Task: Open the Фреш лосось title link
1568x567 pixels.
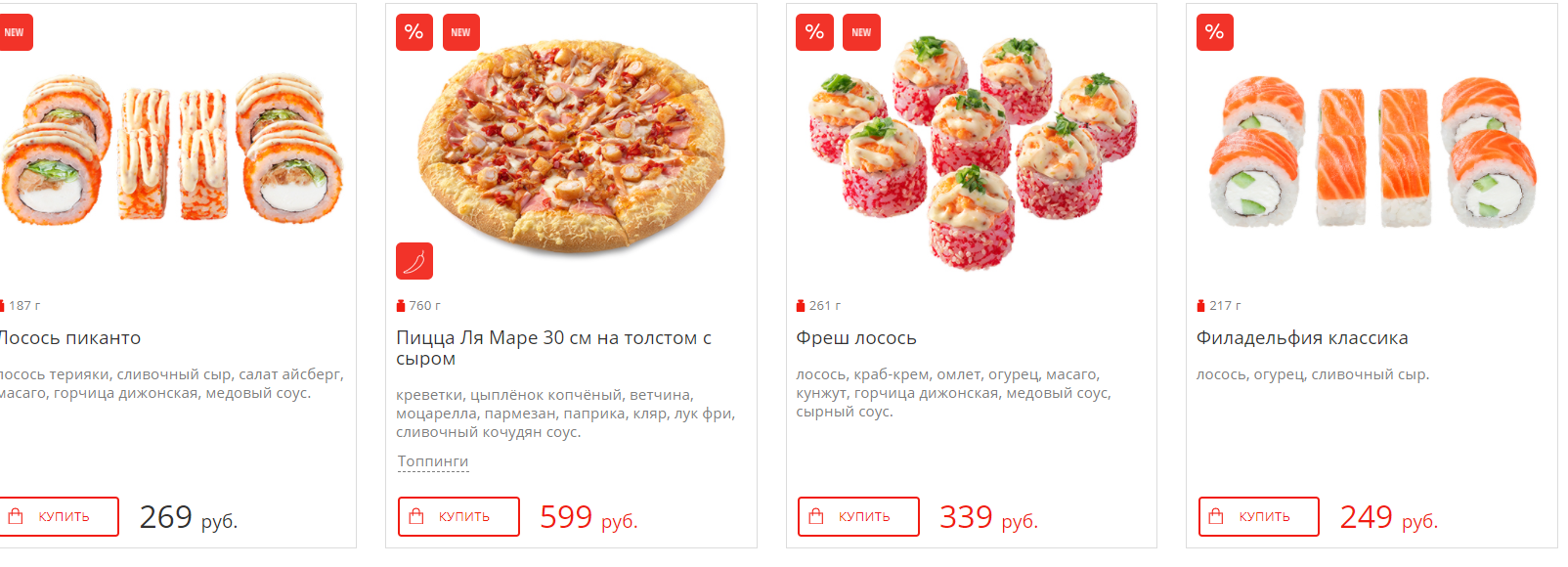Action: click(x=855, y=338)
